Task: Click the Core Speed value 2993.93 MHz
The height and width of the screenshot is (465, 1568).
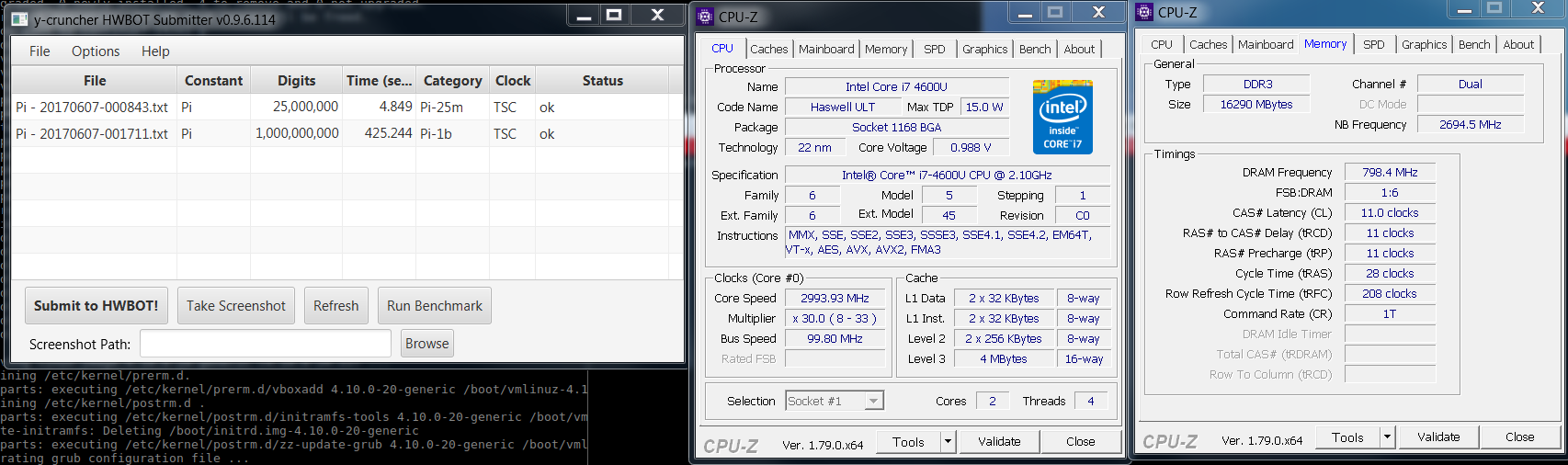Action: pos(835,299)
